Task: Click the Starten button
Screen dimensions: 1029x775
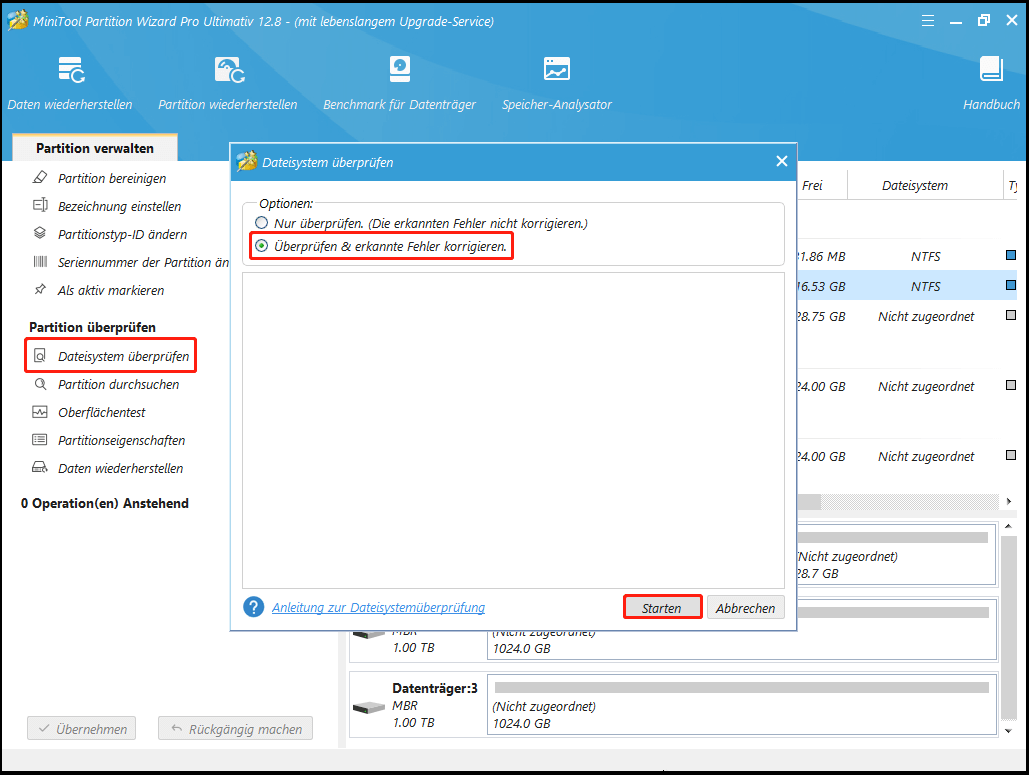Action: pyautogui.click(x=662, y=608)
